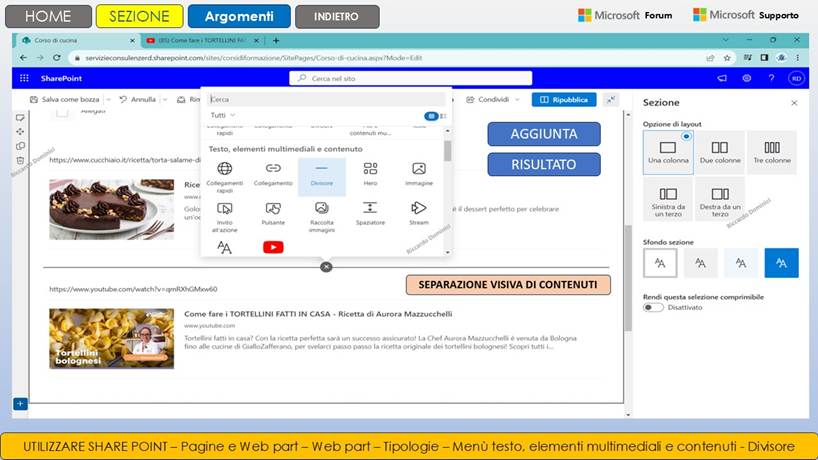Screen dimensions: 818x460
Task: Click the Ripubblica button
Action: [x=564, y=100]
